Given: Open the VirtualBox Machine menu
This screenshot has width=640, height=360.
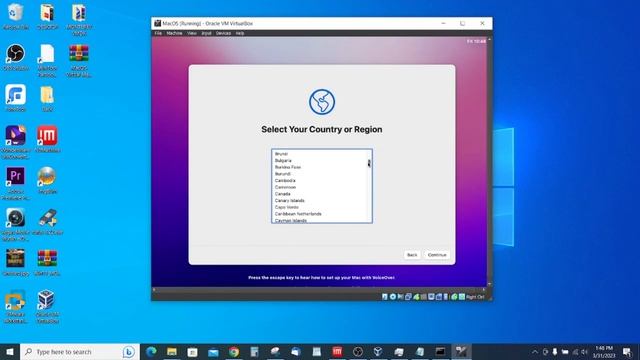Looking at the screenshot, I should [174, 33].
